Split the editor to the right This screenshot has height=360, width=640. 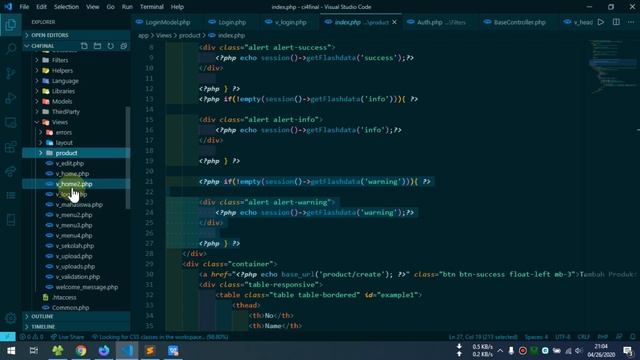click(x=616, y=22)
